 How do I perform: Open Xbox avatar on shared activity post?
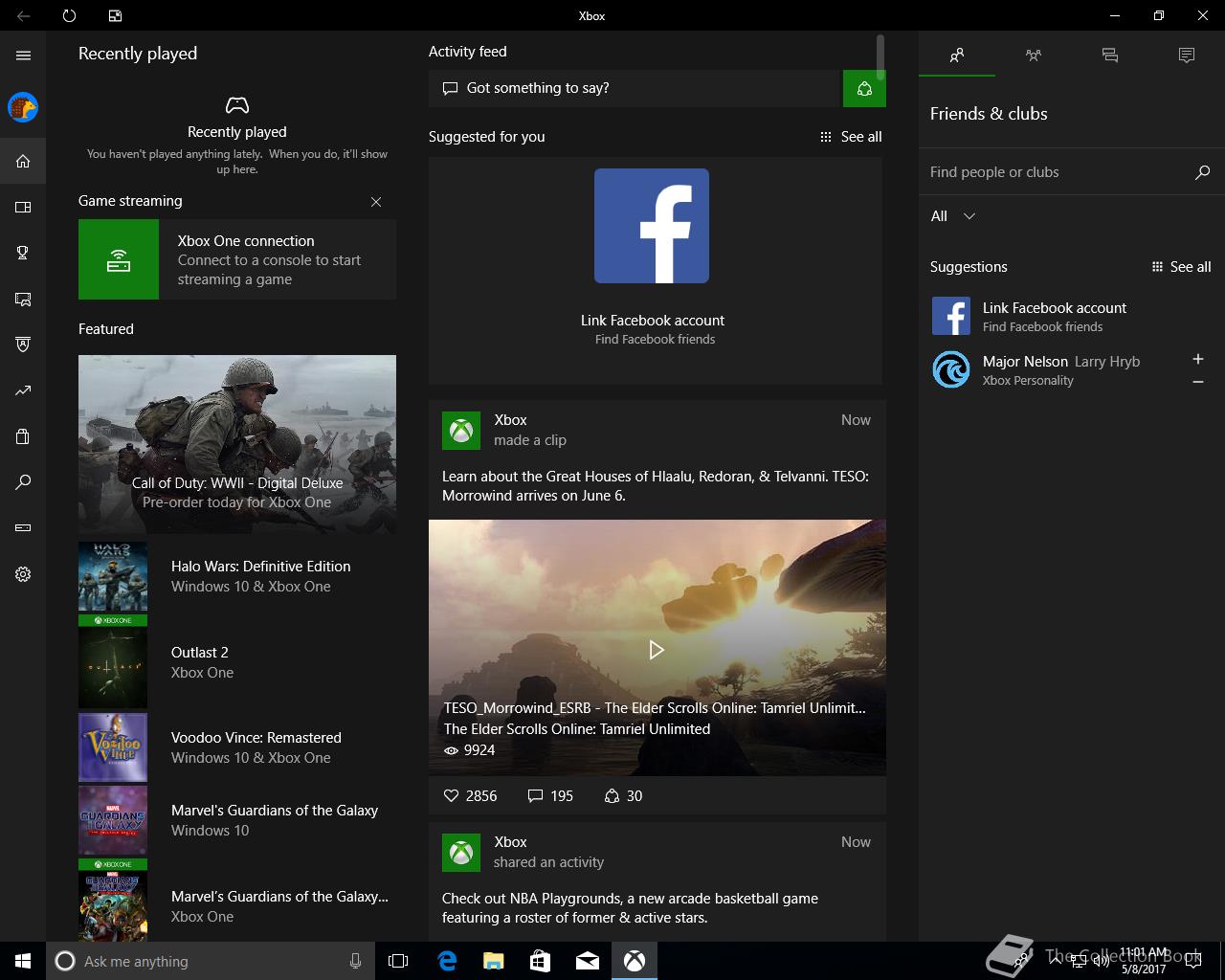pyautogui.click(x=461, y=853)
